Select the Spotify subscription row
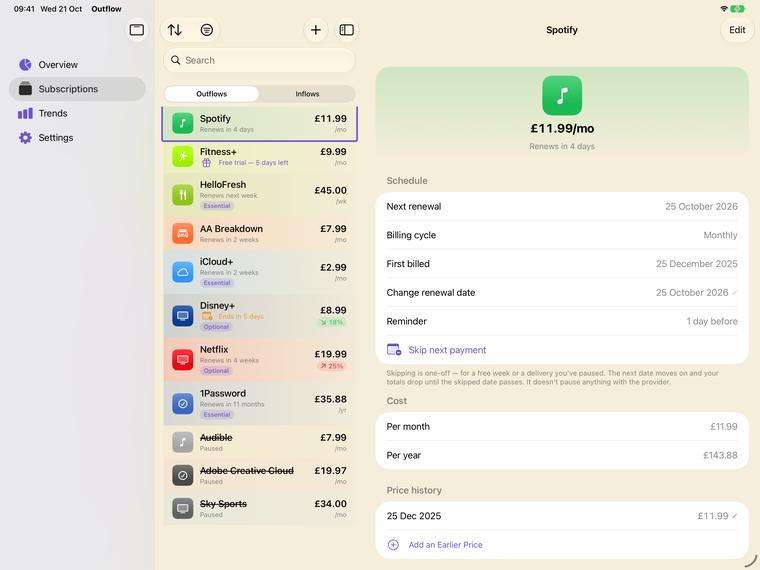This screenshot has width=760, height=570. [x=259, y=124]
